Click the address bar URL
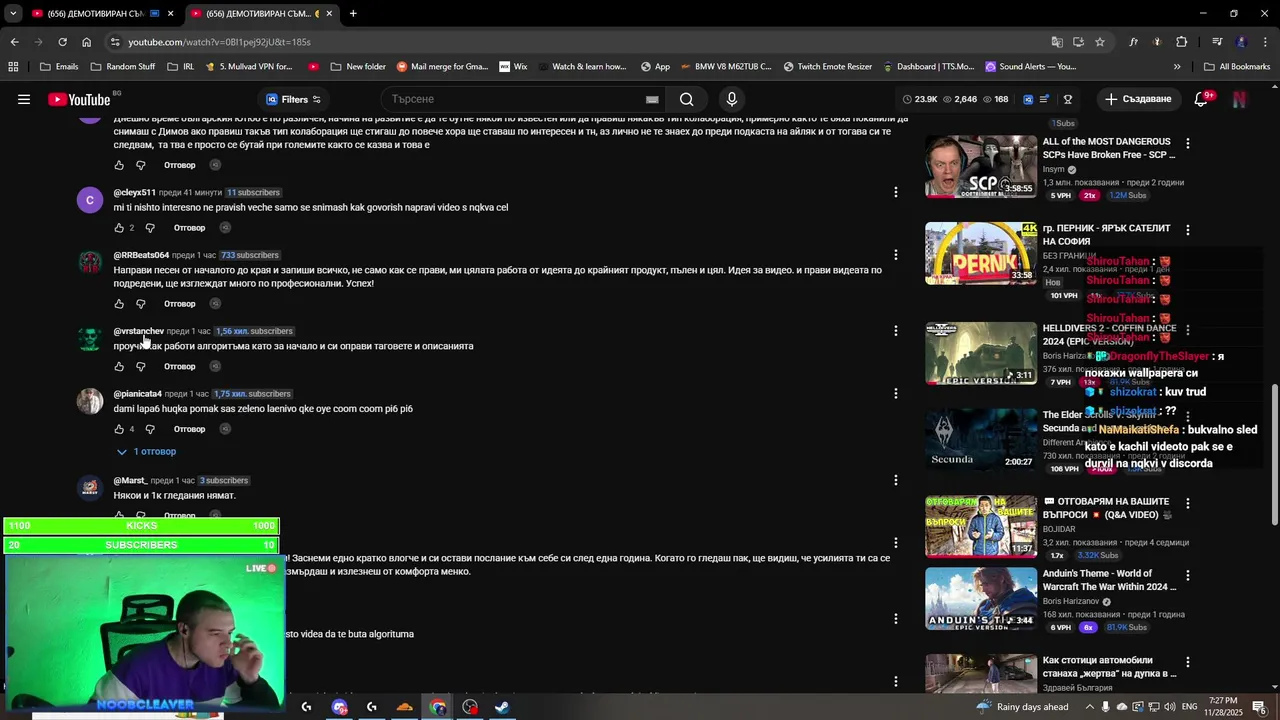This screenshot has width=1280, height=720. [219, 42]
